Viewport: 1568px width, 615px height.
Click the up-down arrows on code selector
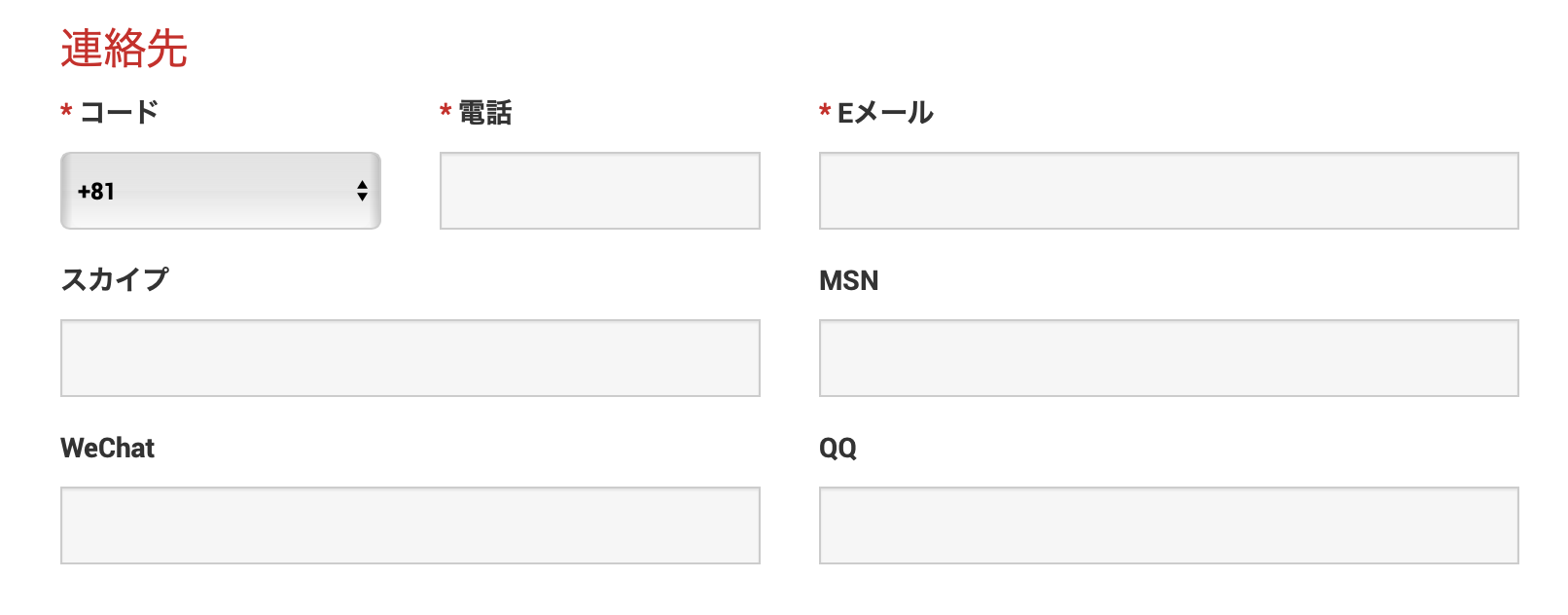click(x=362, y=191)
